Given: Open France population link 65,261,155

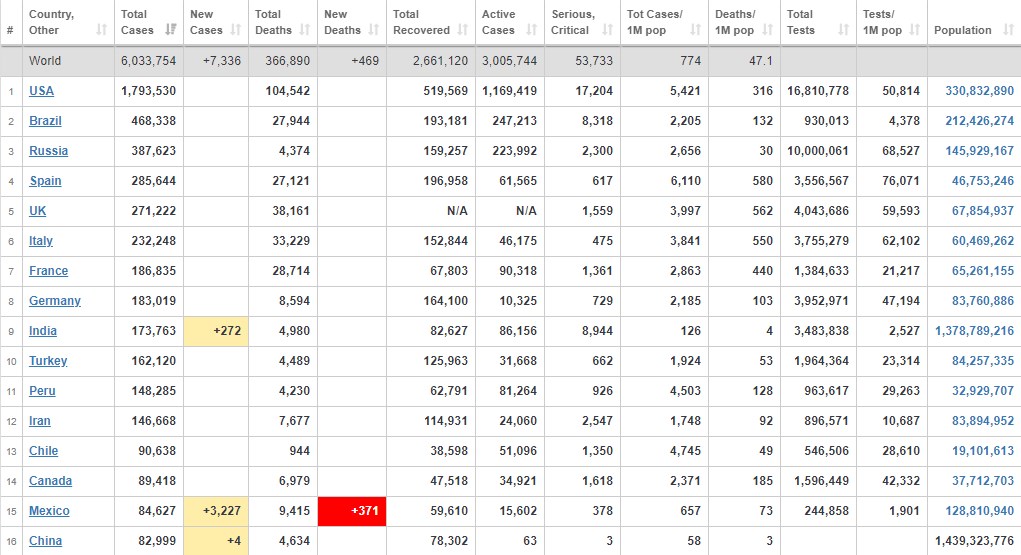Looking at the screenshot, I should [x=983, y=271].
